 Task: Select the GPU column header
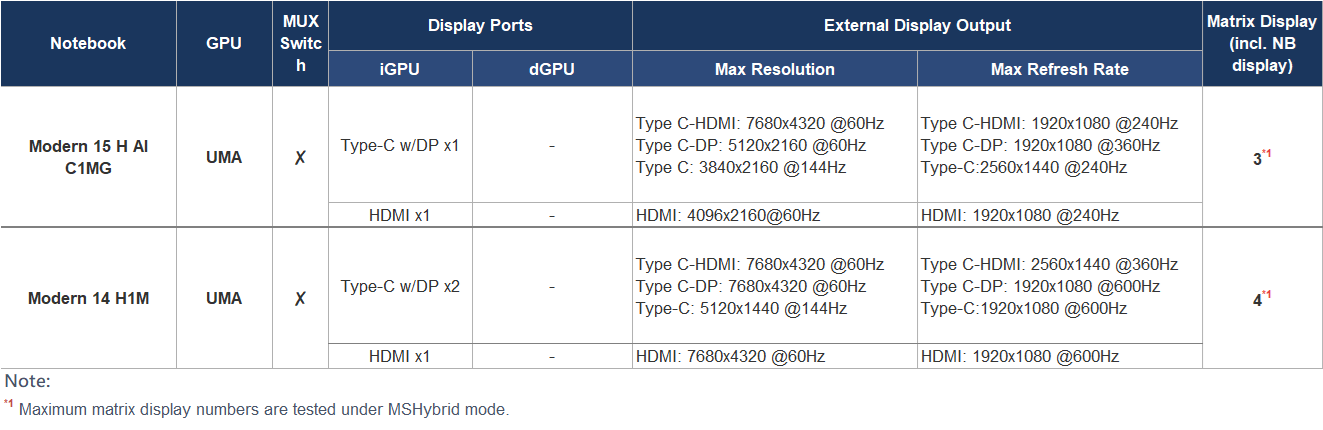(224, 44)
